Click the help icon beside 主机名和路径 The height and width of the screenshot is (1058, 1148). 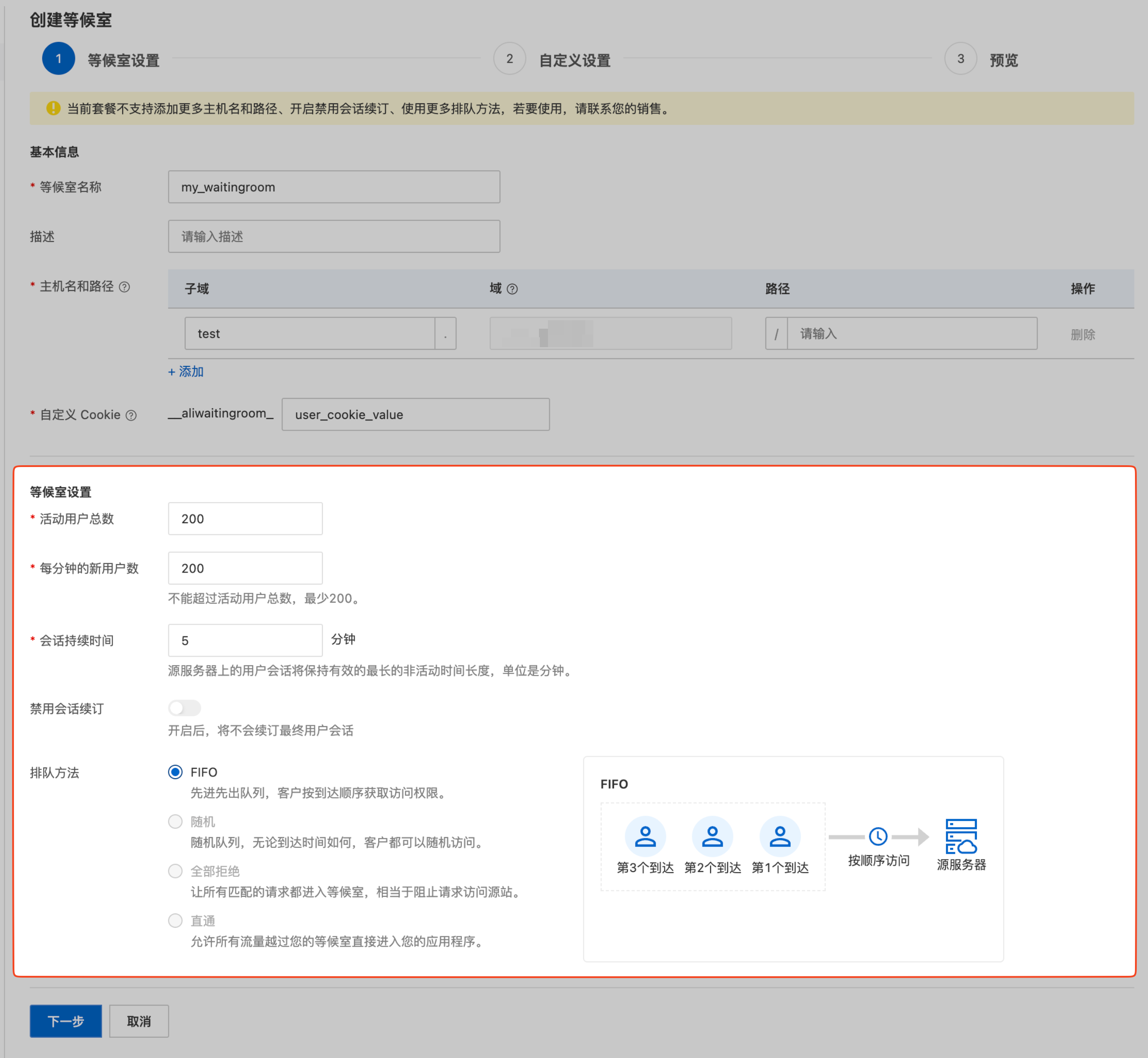pos(124,287)
